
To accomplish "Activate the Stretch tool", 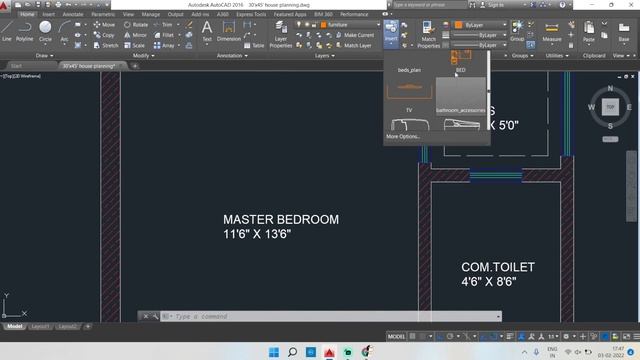I will (105, 45).
